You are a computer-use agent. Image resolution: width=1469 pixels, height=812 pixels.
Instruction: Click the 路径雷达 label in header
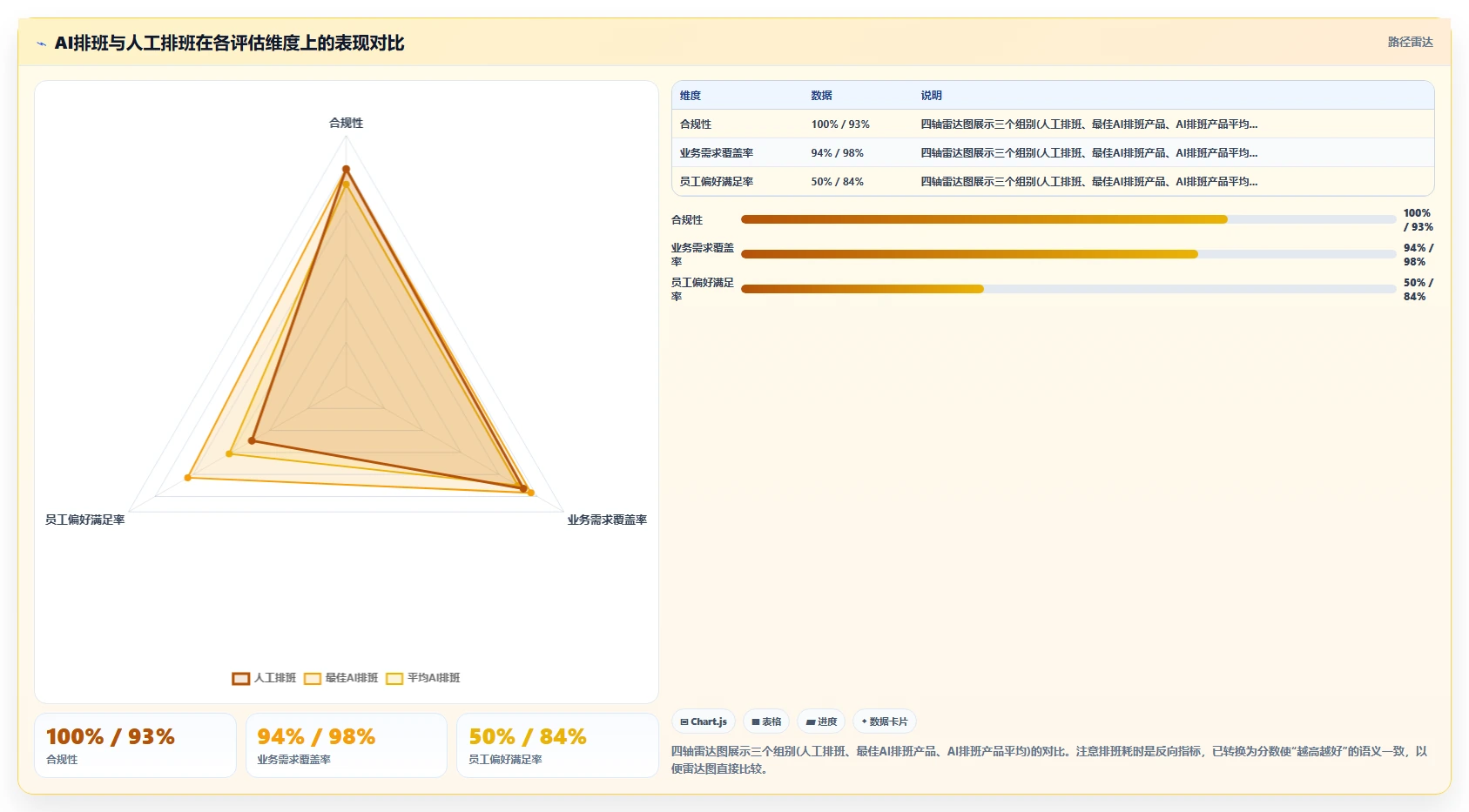click(x=1410, y=42)
